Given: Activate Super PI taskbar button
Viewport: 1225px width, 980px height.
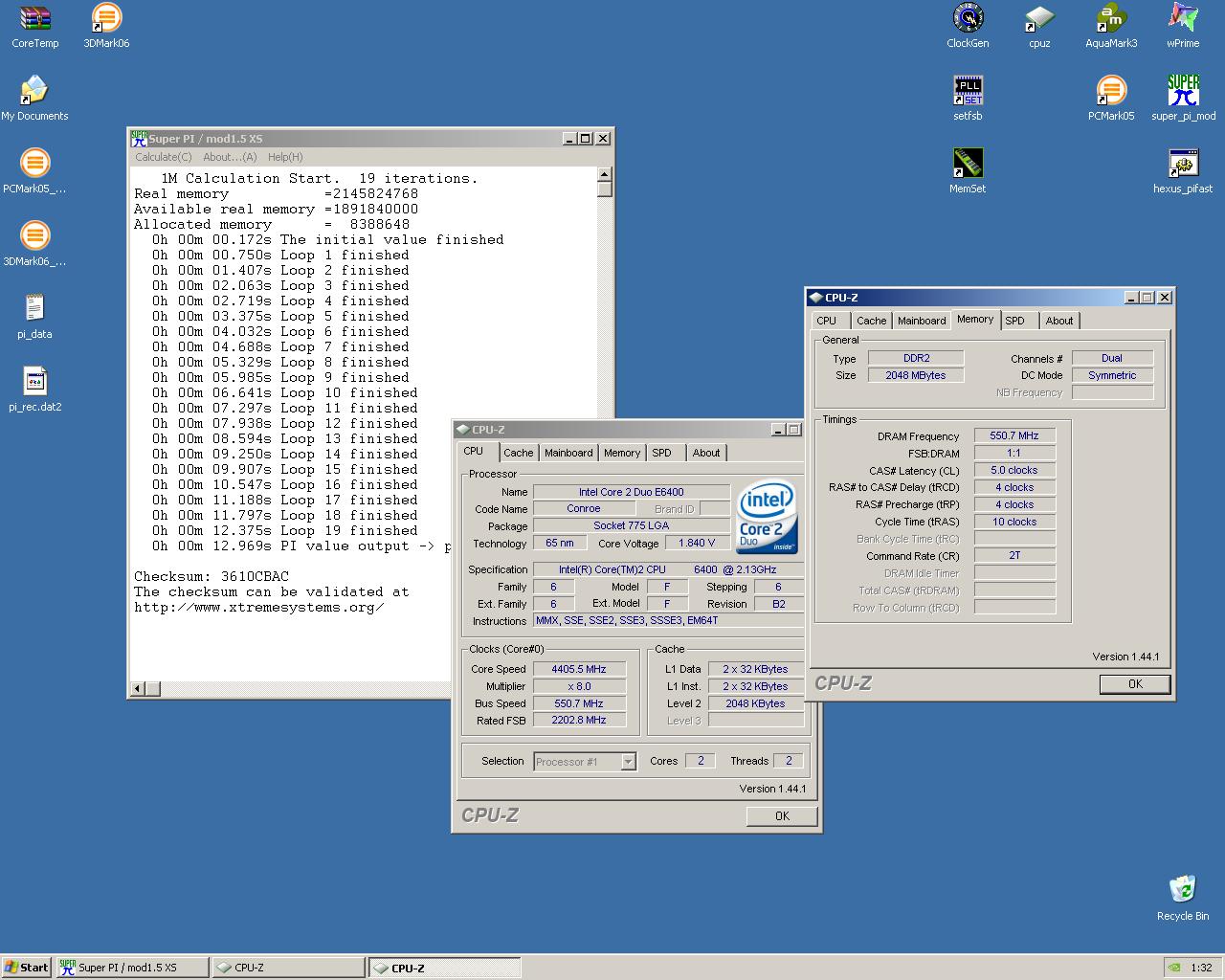Looking at the screenshot, I should point(132,968).
